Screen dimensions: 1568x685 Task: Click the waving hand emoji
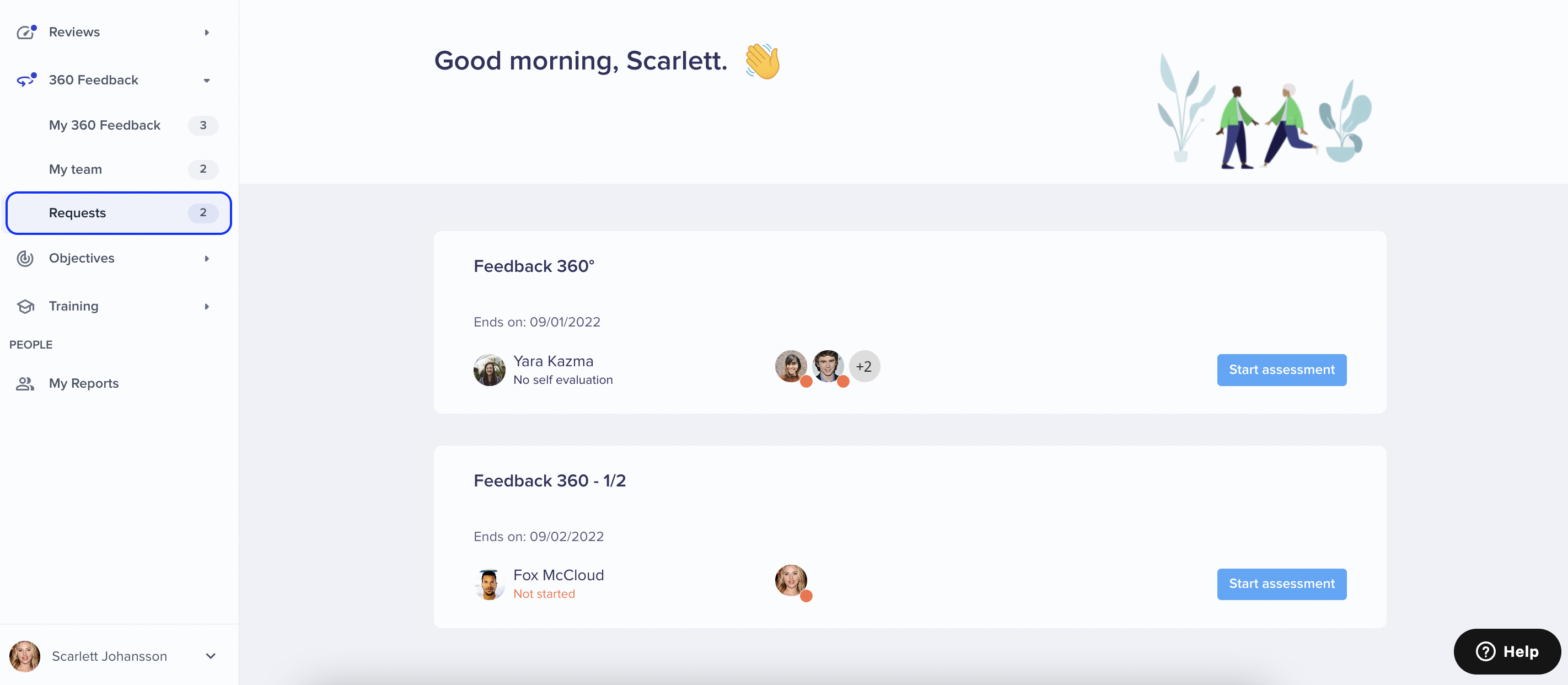(762, 61)
